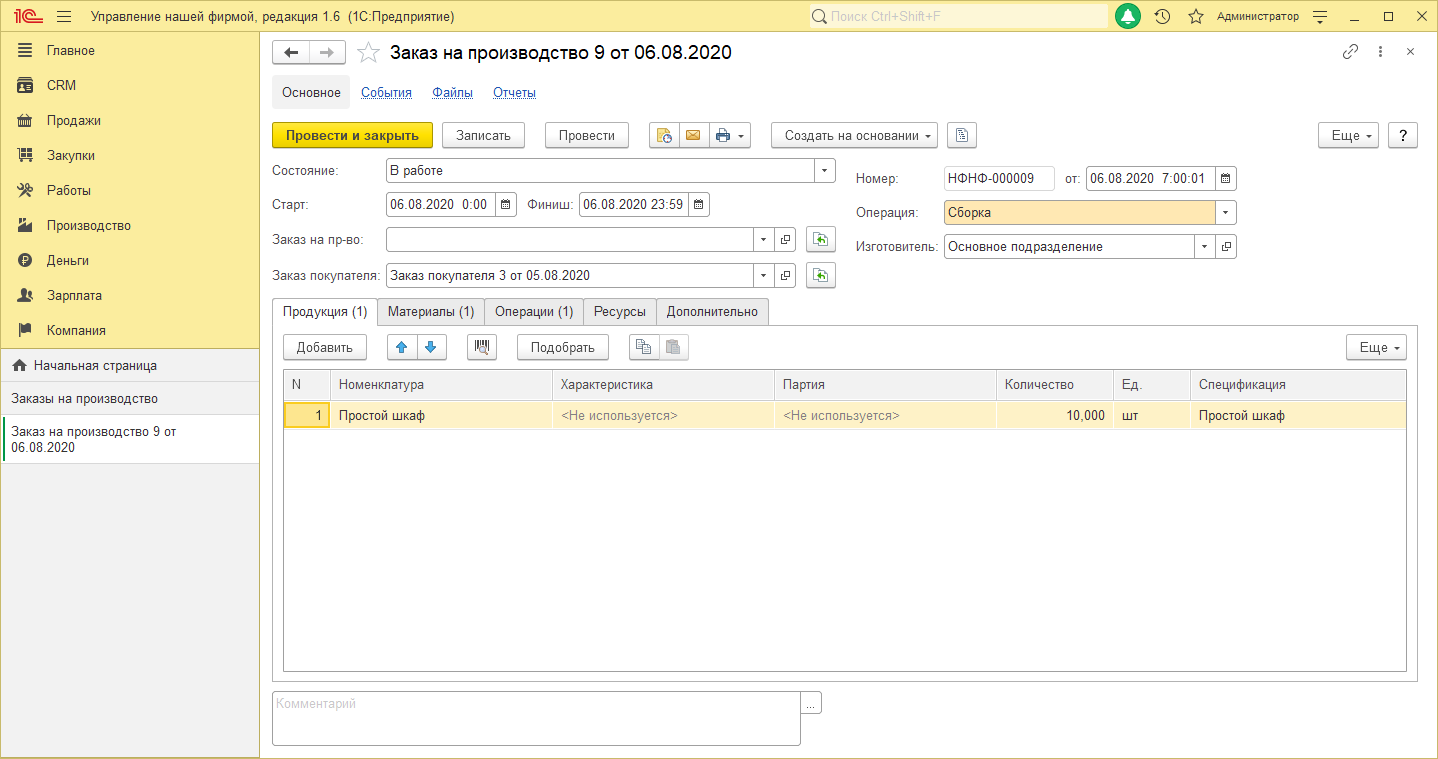
Task: Expand the Операция dropdown list
Action: (x=1226, y=213)
